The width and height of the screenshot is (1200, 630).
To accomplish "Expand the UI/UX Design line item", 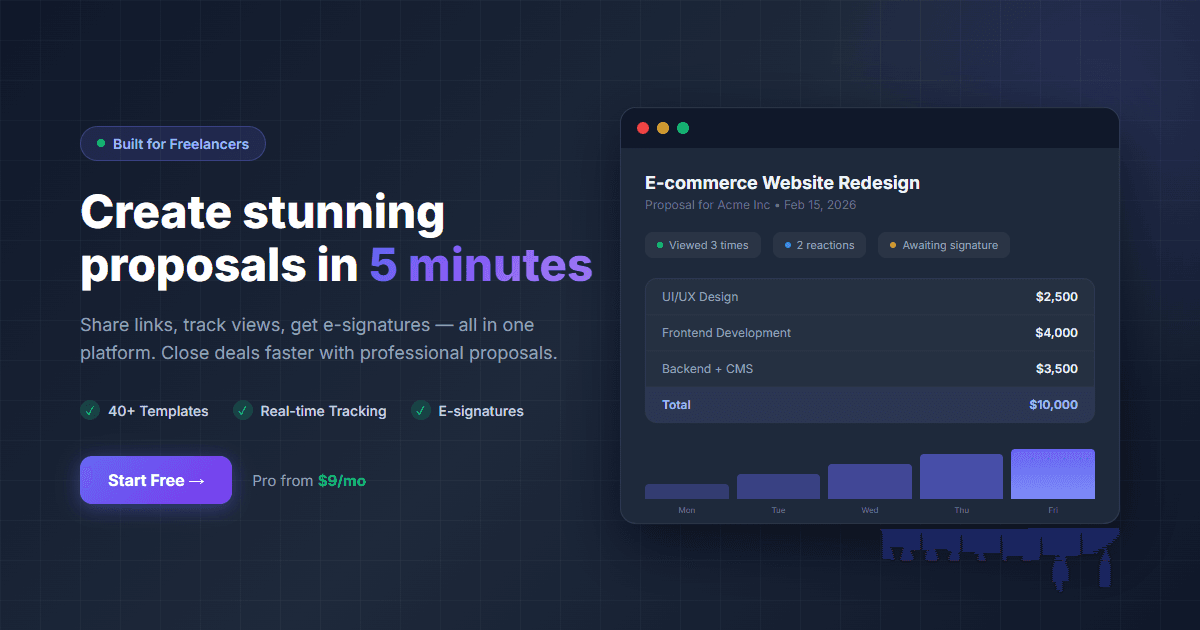I will [x=870, y=296].
